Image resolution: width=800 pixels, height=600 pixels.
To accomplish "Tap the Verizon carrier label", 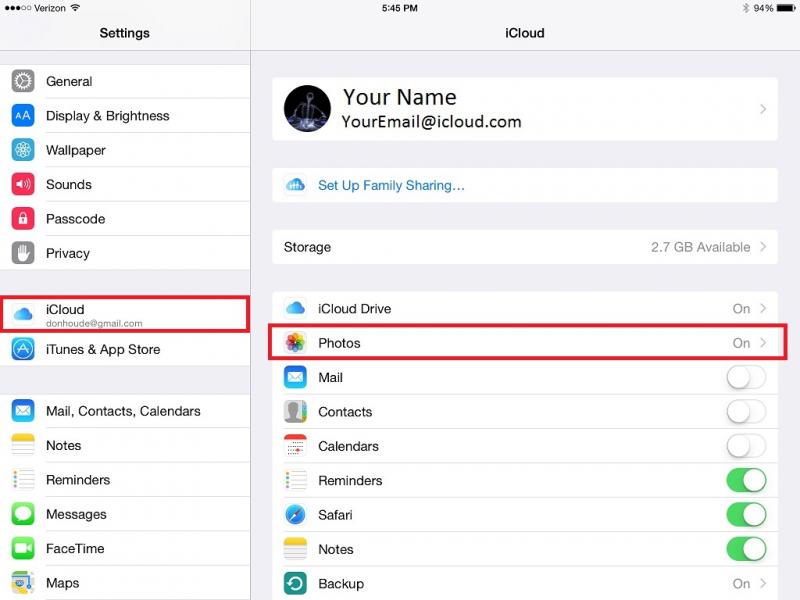I will tap(50, 8).
